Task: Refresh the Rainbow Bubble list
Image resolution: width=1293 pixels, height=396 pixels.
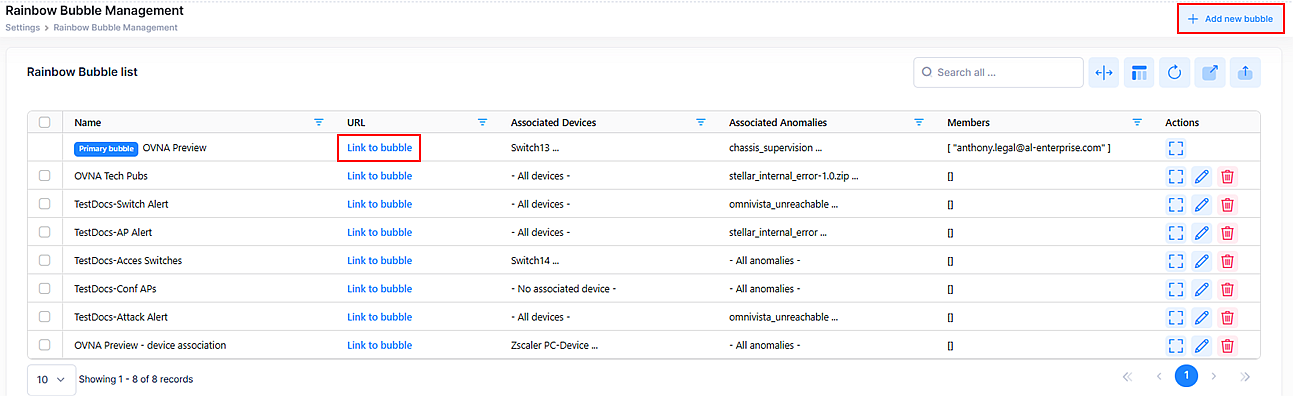Action: pos(1175,72)
